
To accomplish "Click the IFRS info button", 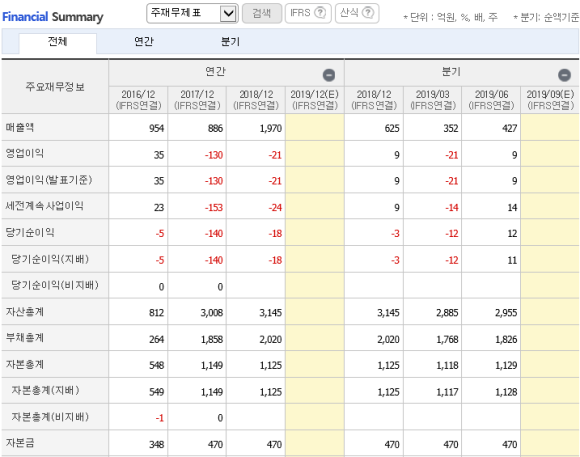I will click(308, 14).
